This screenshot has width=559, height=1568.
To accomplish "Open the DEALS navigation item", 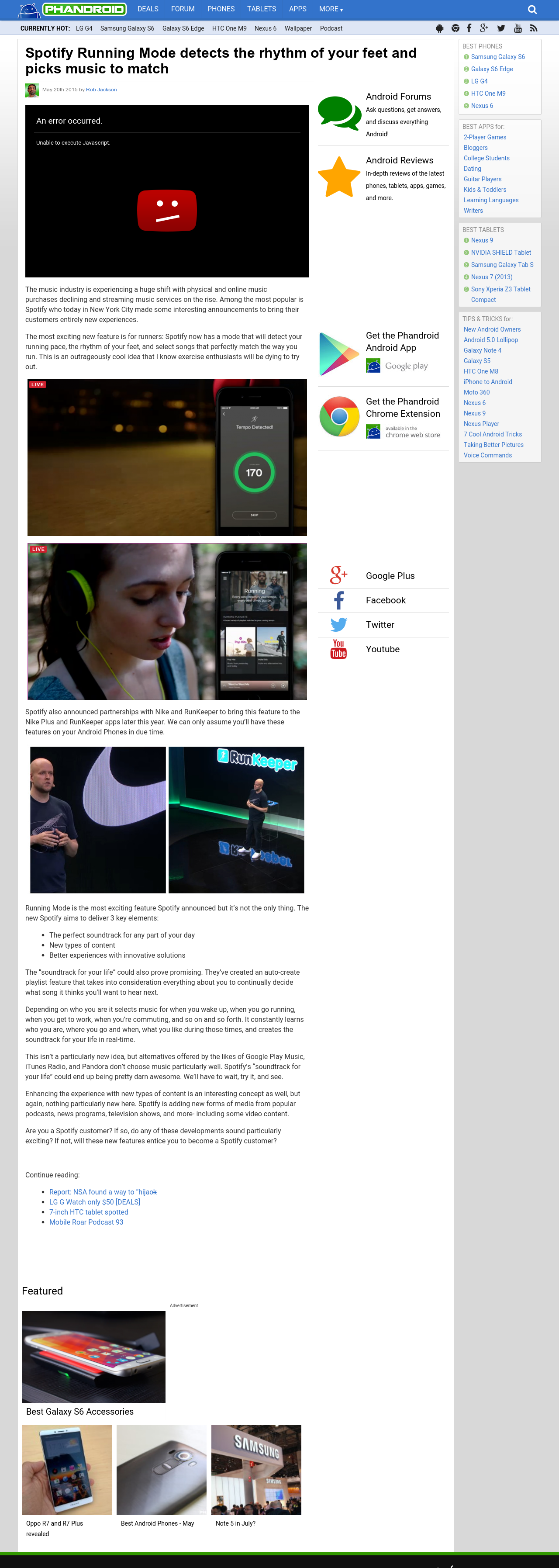I will tap(148, 9).
